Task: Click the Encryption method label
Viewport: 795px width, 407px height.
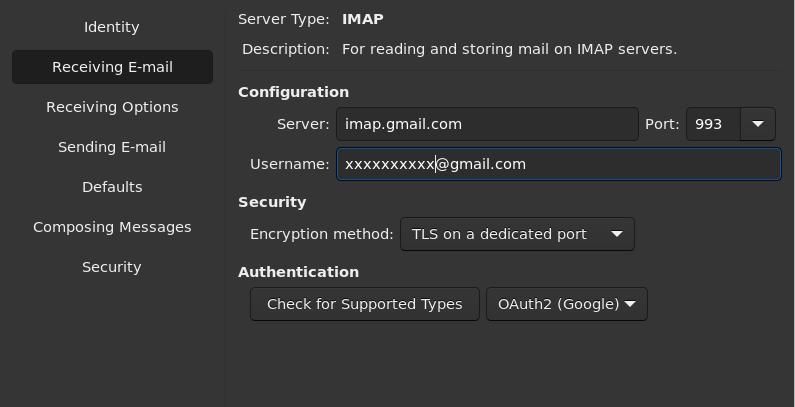Action: (x=321, y=234)
